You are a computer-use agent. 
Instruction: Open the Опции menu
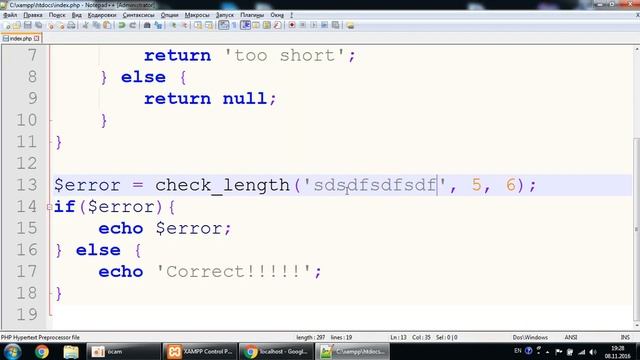tap(169, 15)
